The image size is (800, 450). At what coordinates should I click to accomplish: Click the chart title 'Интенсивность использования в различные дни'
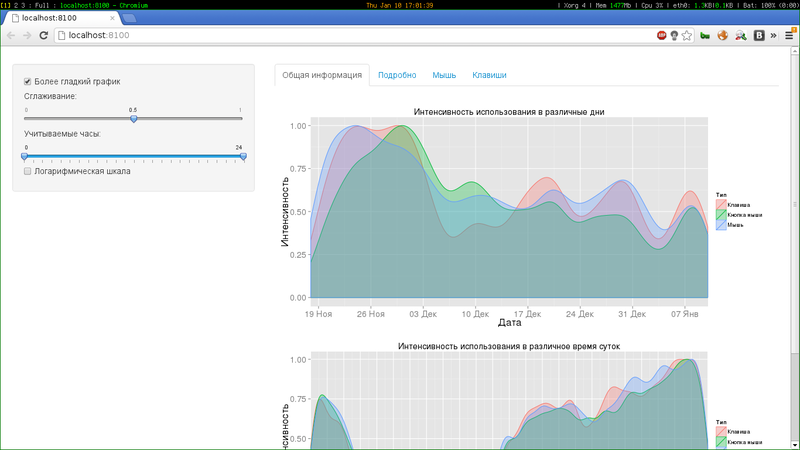[509, 112]
